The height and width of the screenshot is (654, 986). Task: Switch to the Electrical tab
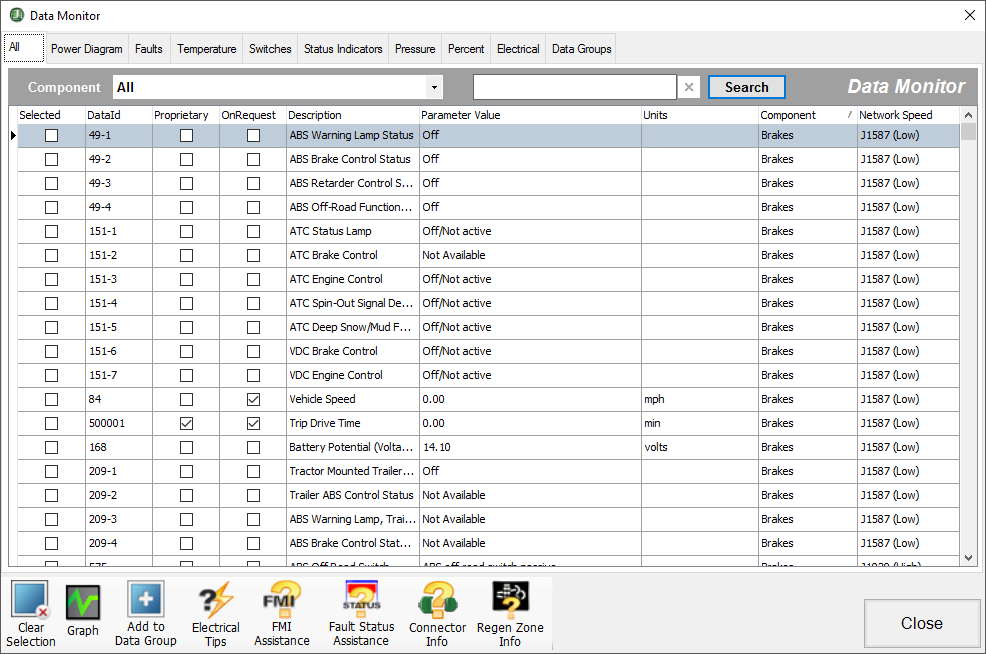[x=518, y=48]
